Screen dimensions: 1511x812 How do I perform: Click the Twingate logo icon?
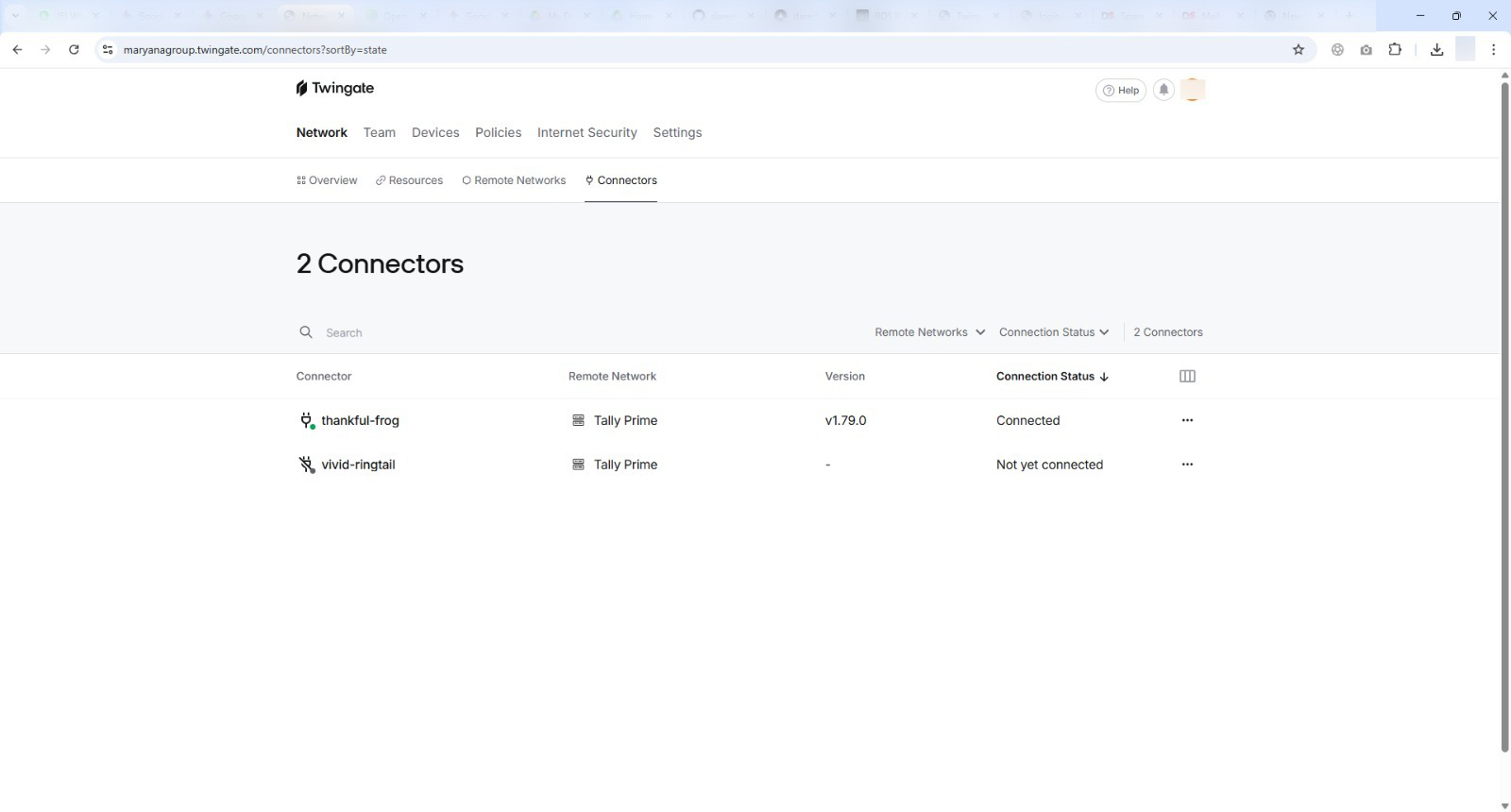point(301,88)
